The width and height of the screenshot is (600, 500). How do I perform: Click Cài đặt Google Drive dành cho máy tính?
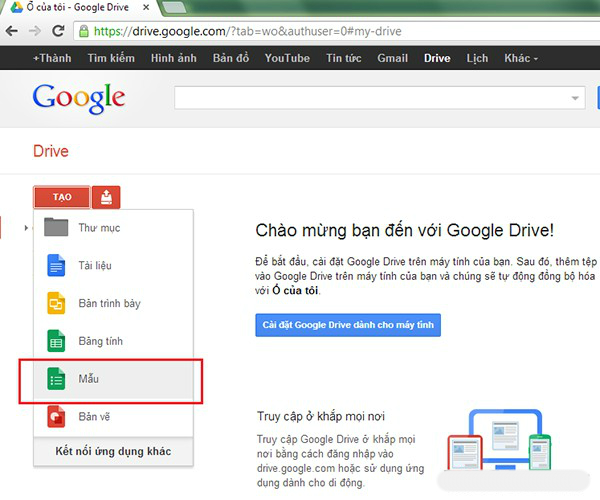pyautogui.click(x=348, y=325)
